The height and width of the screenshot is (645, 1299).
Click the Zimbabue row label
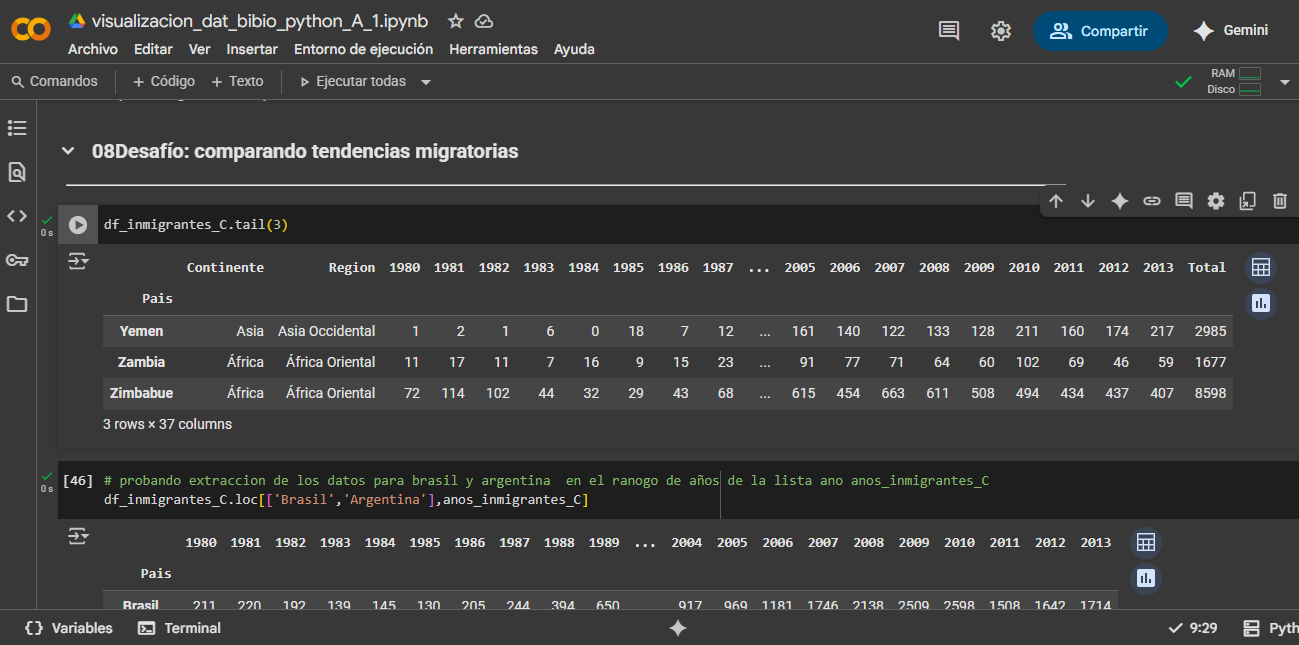click(x=141, y=393)
